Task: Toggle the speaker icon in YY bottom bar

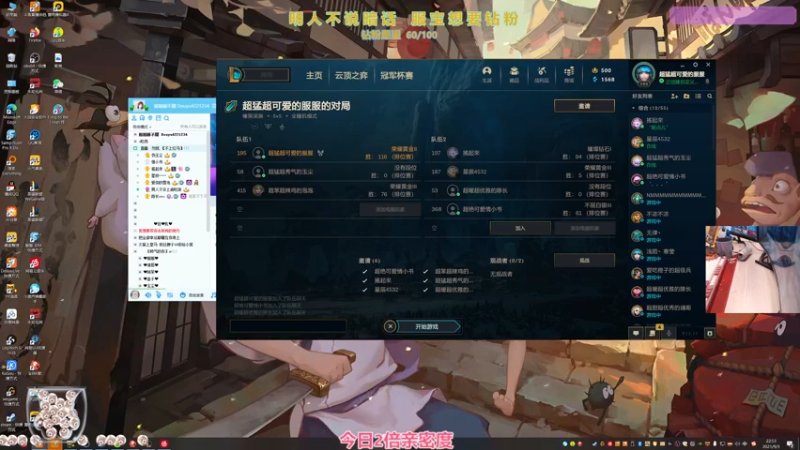Action: (148, 295)
